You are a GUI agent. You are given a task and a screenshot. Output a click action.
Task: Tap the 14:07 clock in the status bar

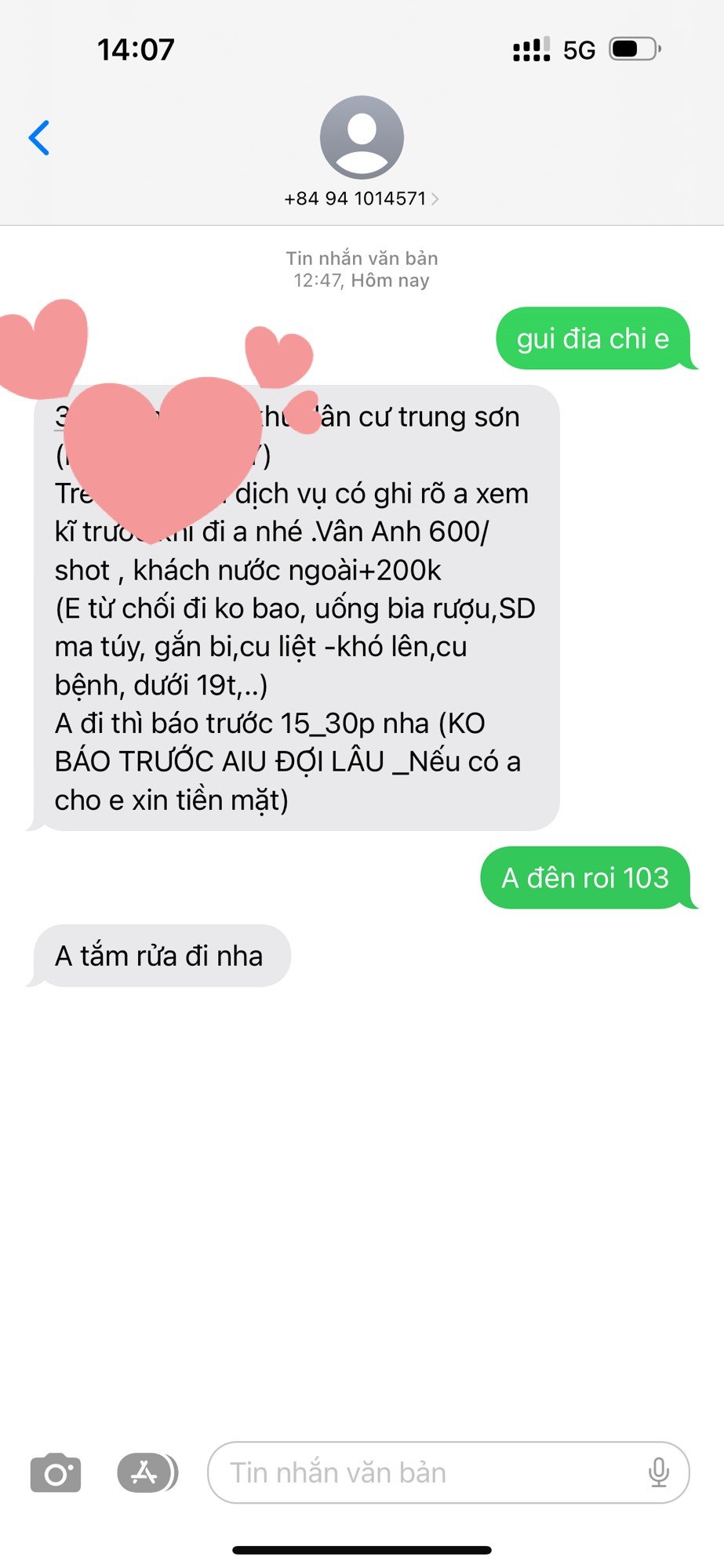point(136,49)
